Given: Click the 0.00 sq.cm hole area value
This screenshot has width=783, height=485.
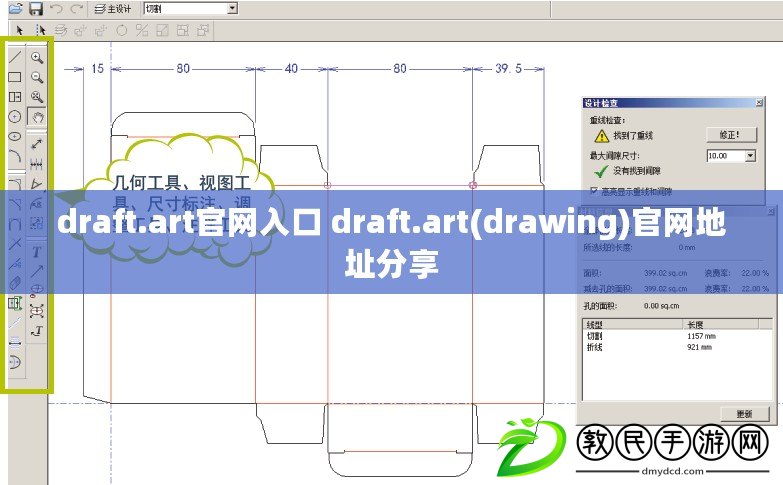Looking at the screenshot, I should click(661, 306).
